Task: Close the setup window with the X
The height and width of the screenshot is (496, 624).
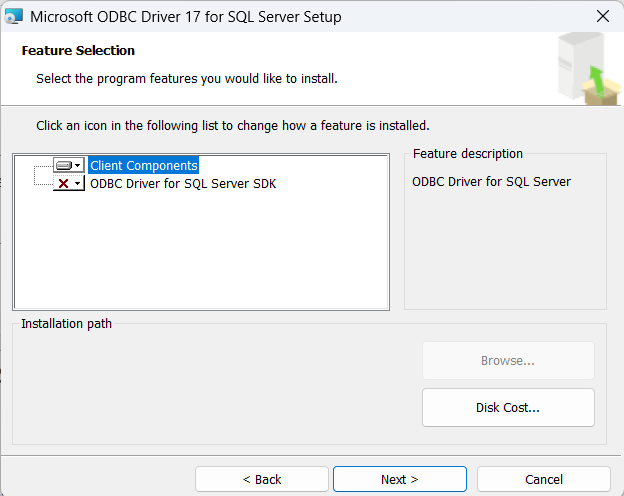Action: [x=603, y=16]
